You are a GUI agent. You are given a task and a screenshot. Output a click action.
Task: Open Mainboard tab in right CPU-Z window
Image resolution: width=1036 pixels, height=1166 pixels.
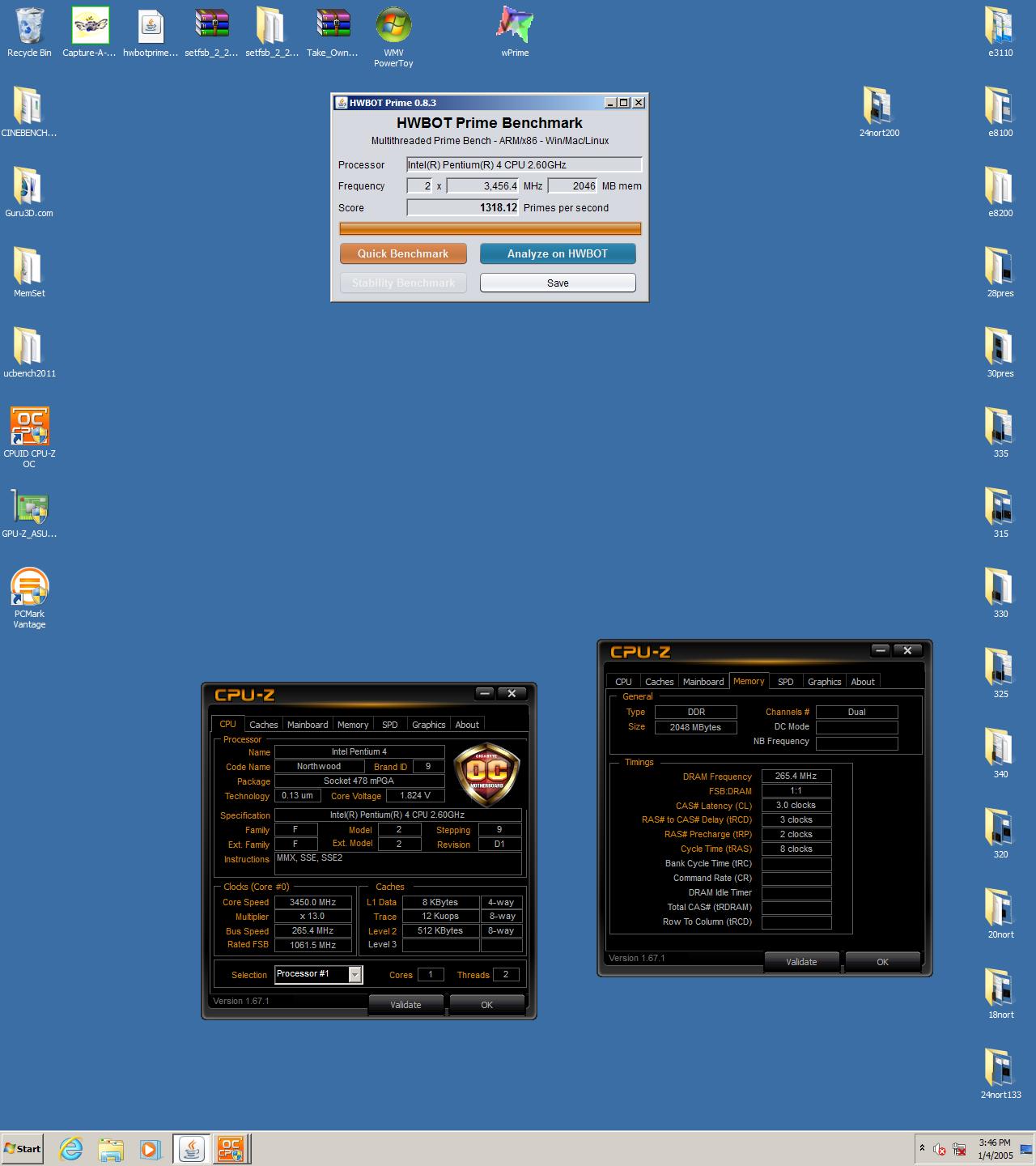tap(703, 682)
